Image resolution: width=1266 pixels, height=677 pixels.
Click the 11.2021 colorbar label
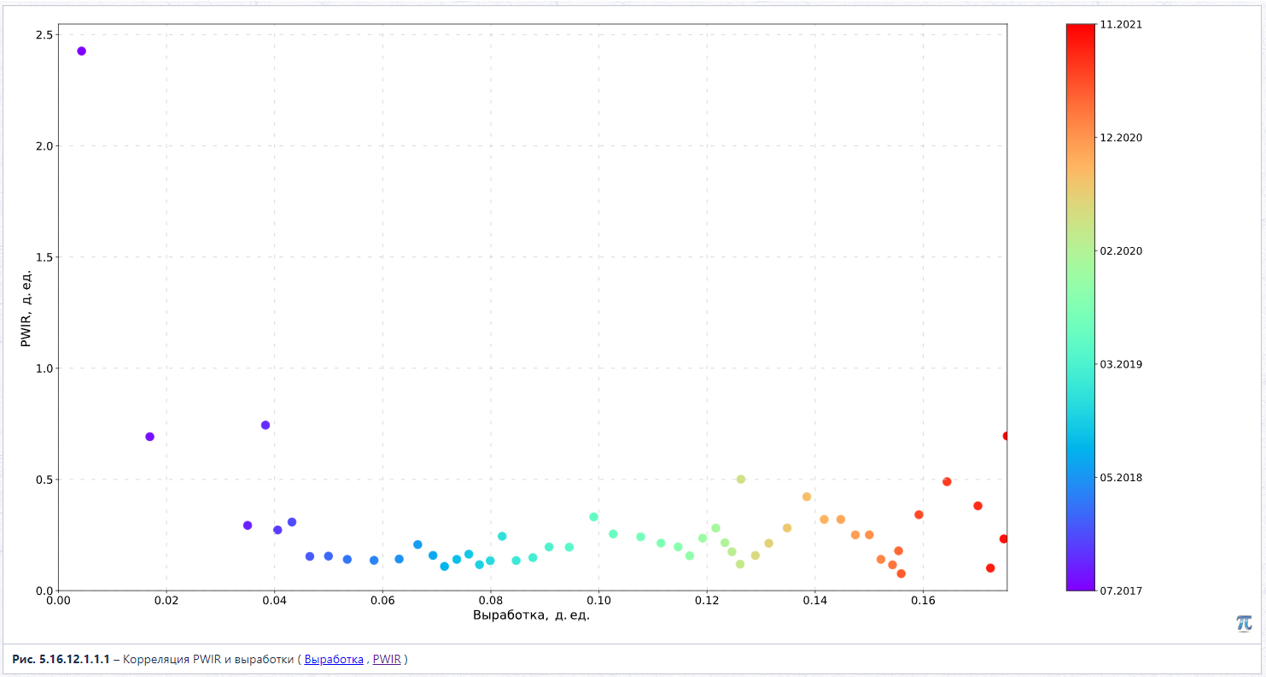[x=1121, y=24]
